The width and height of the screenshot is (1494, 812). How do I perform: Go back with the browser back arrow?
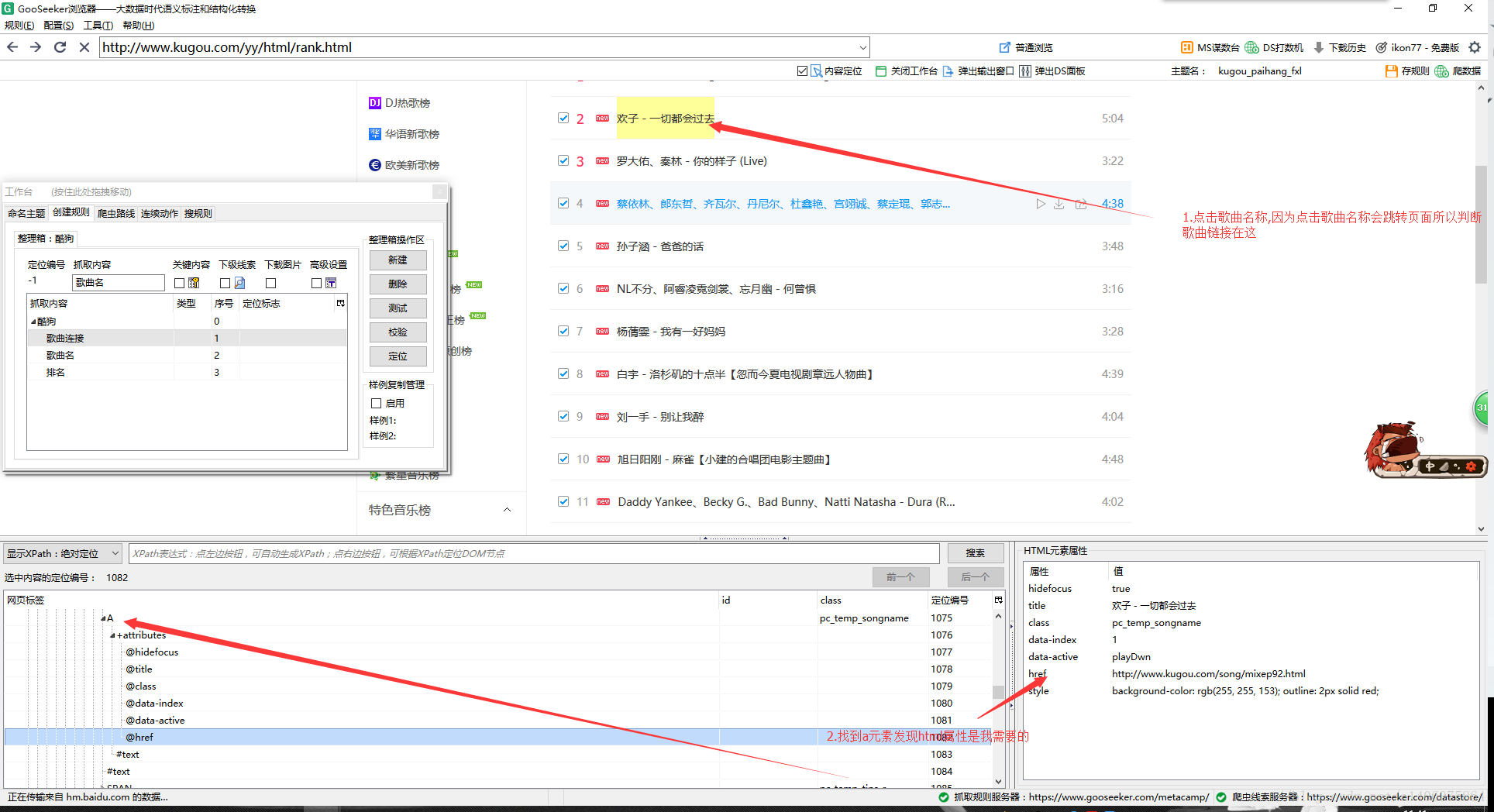(12, 47)
